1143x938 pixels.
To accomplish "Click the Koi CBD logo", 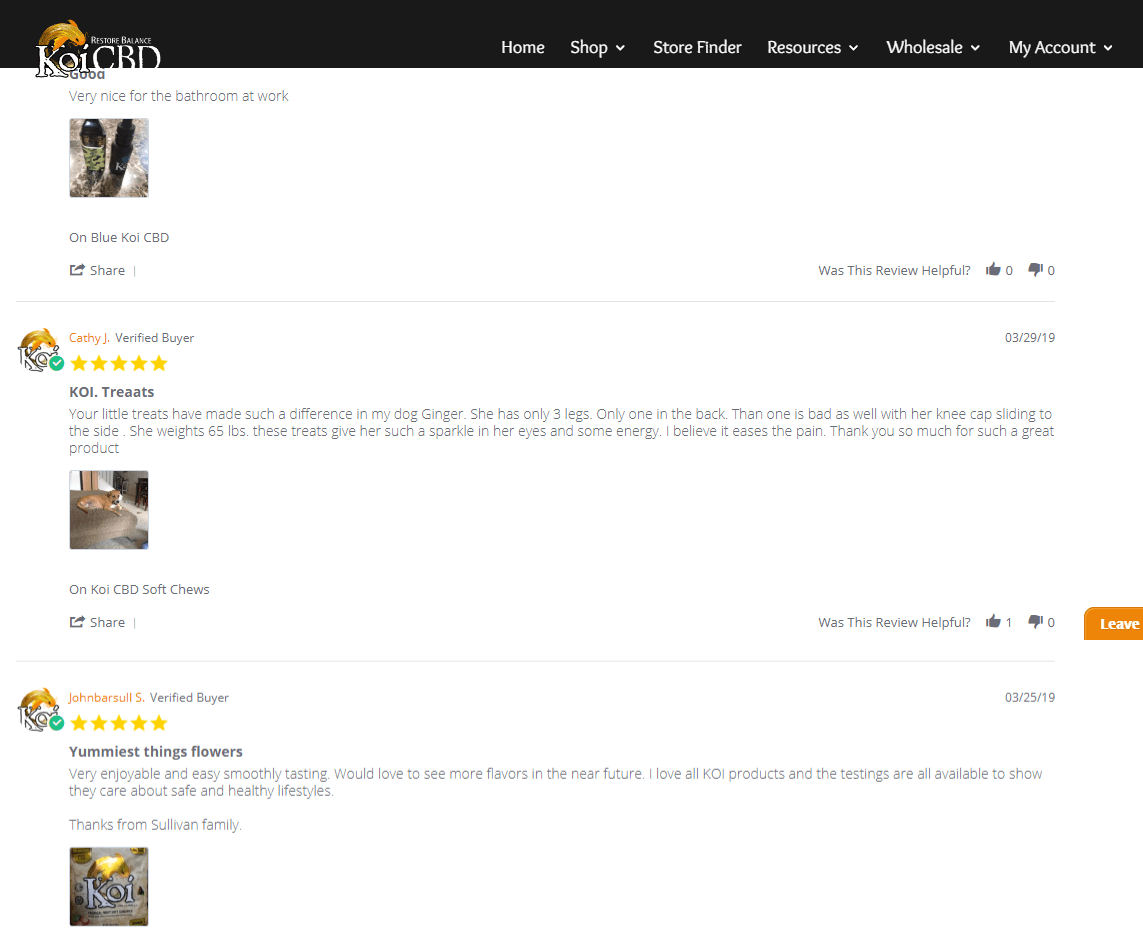I will point(98,49).
